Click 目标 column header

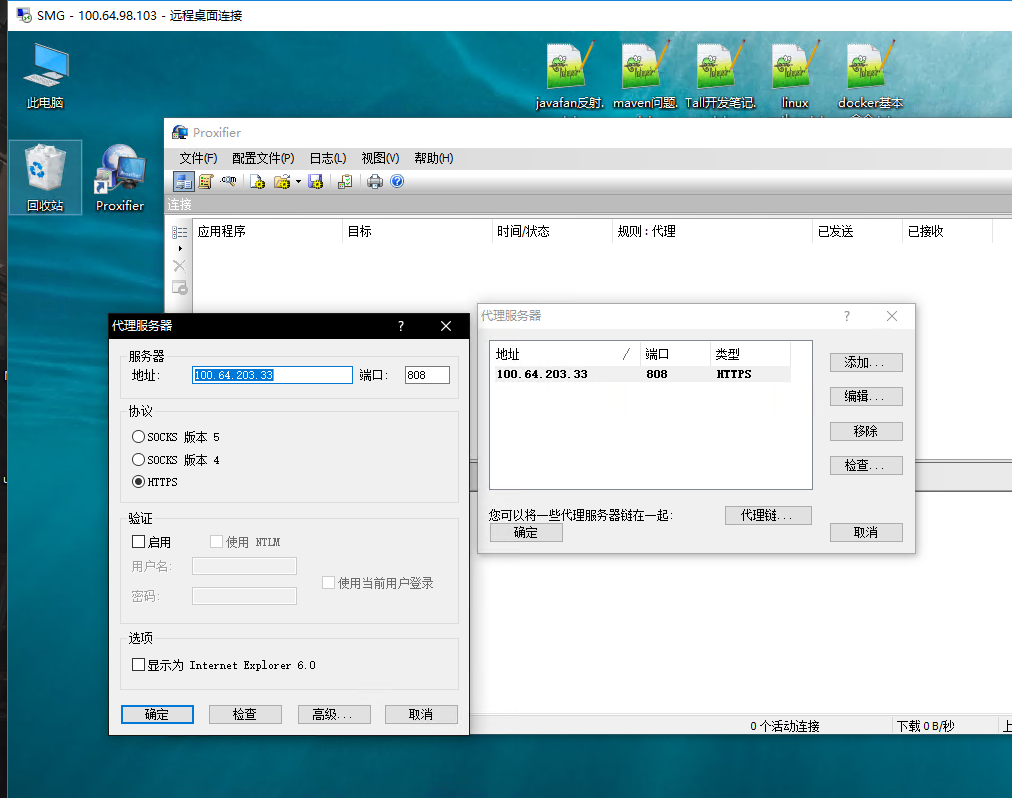(417, 231)
